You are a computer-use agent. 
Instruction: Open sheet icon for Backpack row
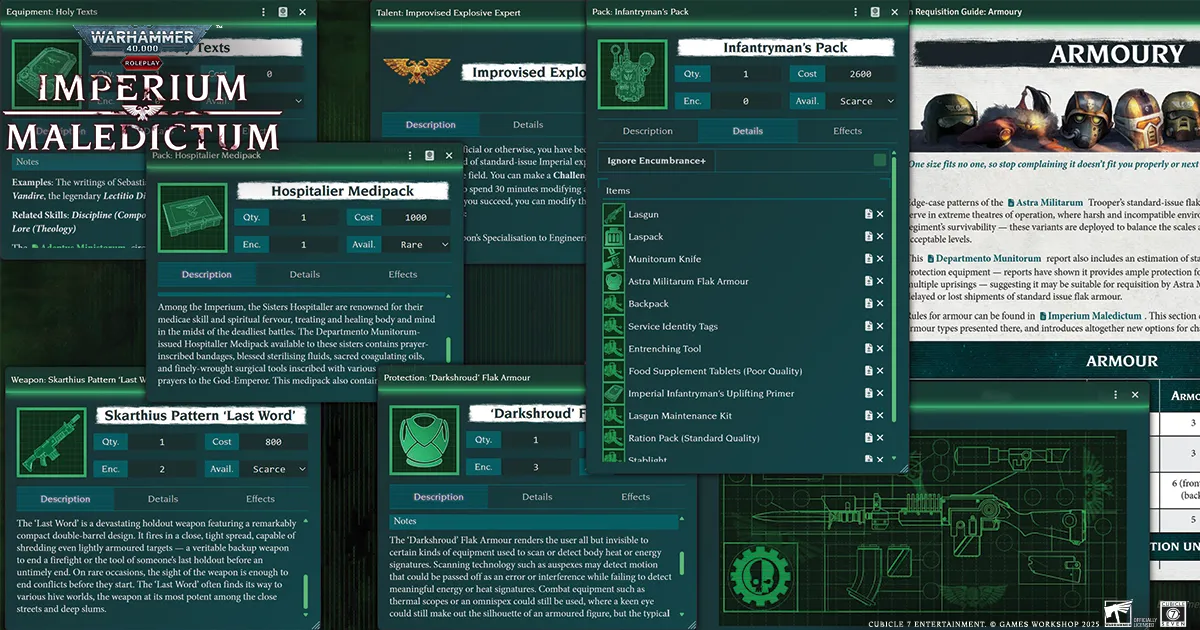point(868,304)
